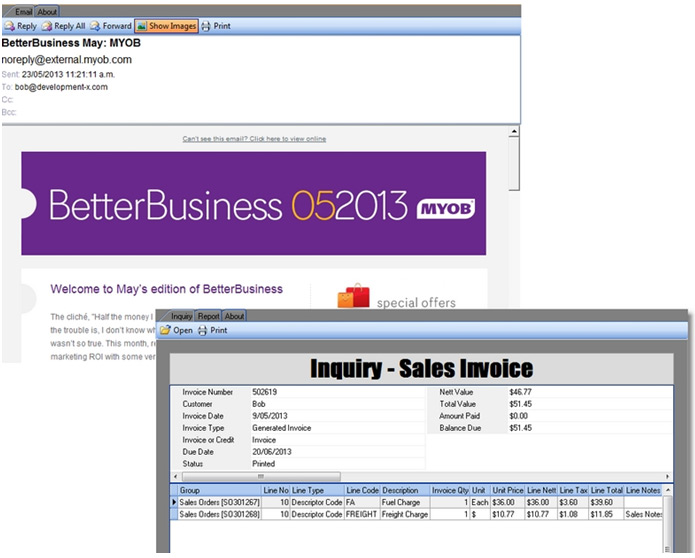The image size is (695, 558).
Task: Click the email vertical scrollbar thumb
Action: (514, 164)
